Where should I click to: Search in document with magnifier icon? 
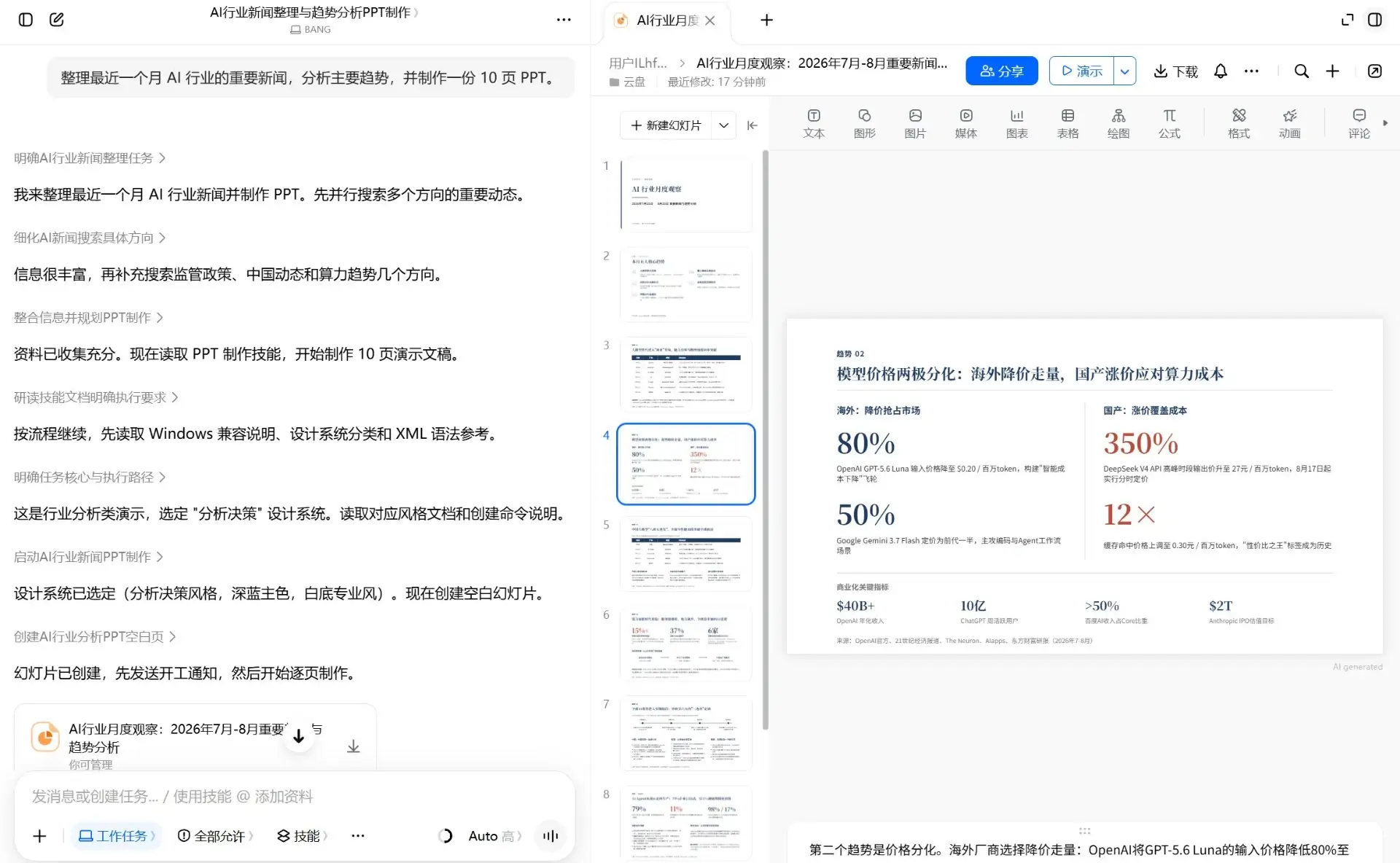[x=1302, y=71]
